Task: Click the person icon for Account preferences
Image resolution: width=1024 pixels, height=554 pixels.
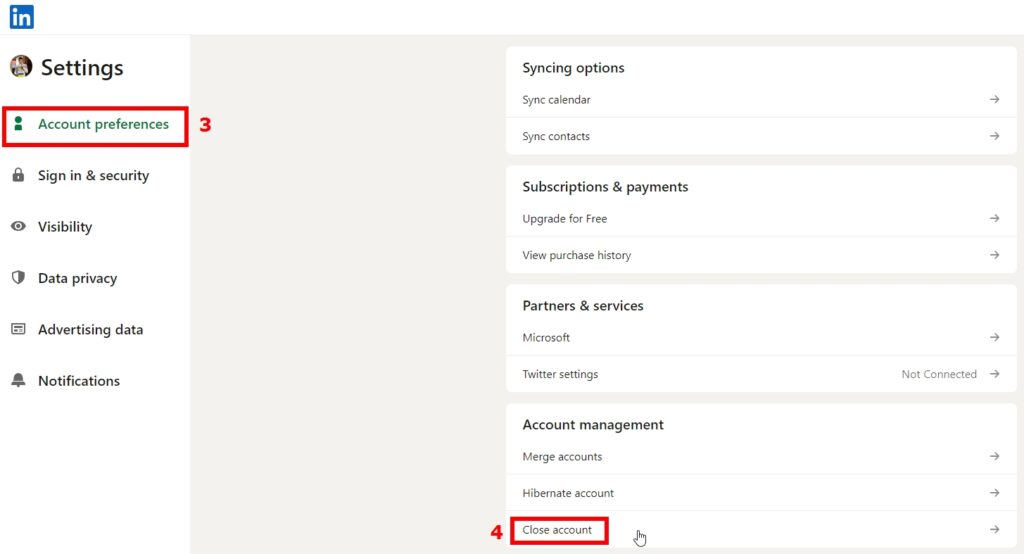Action: [x=18, y=123]
